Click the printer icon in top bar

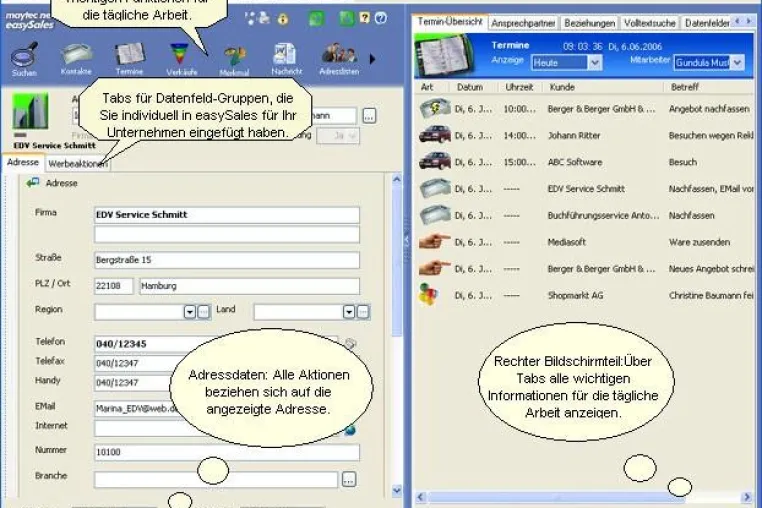pyautogui.click(x=264, y=18)
